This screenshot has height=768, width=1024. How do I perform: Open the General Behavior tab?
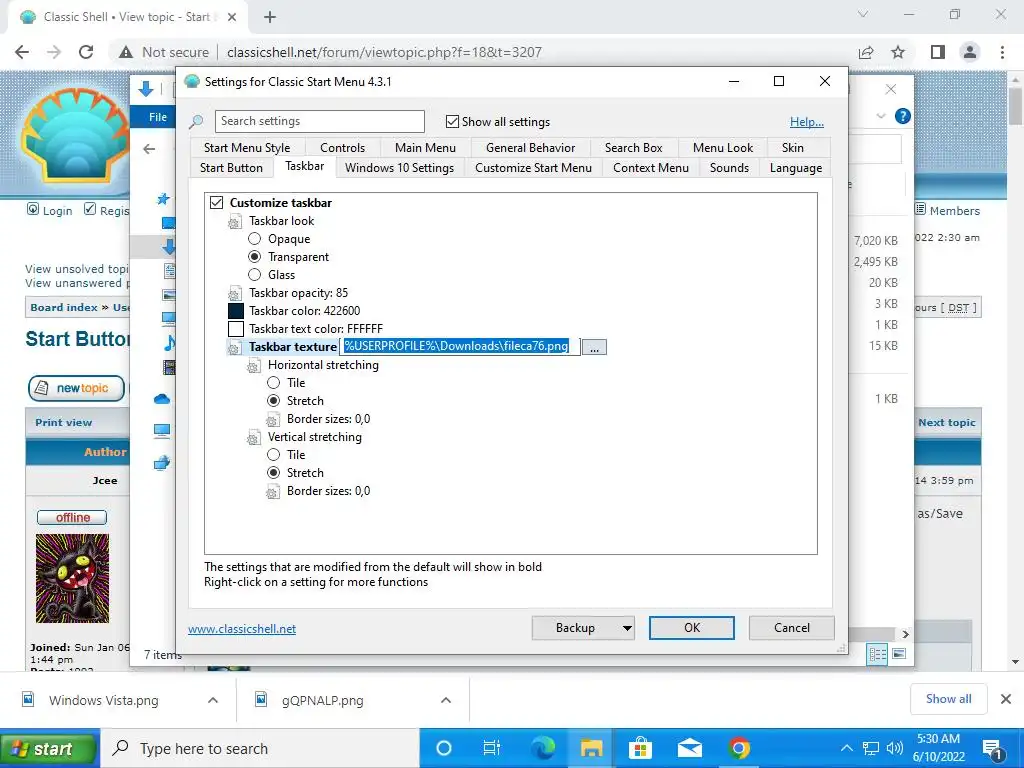click(x=530, y=148)
